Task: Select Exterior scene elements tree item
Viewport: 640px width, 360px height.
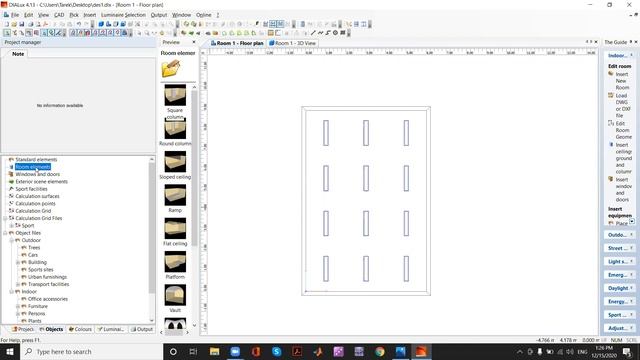Action: [41, 181]
